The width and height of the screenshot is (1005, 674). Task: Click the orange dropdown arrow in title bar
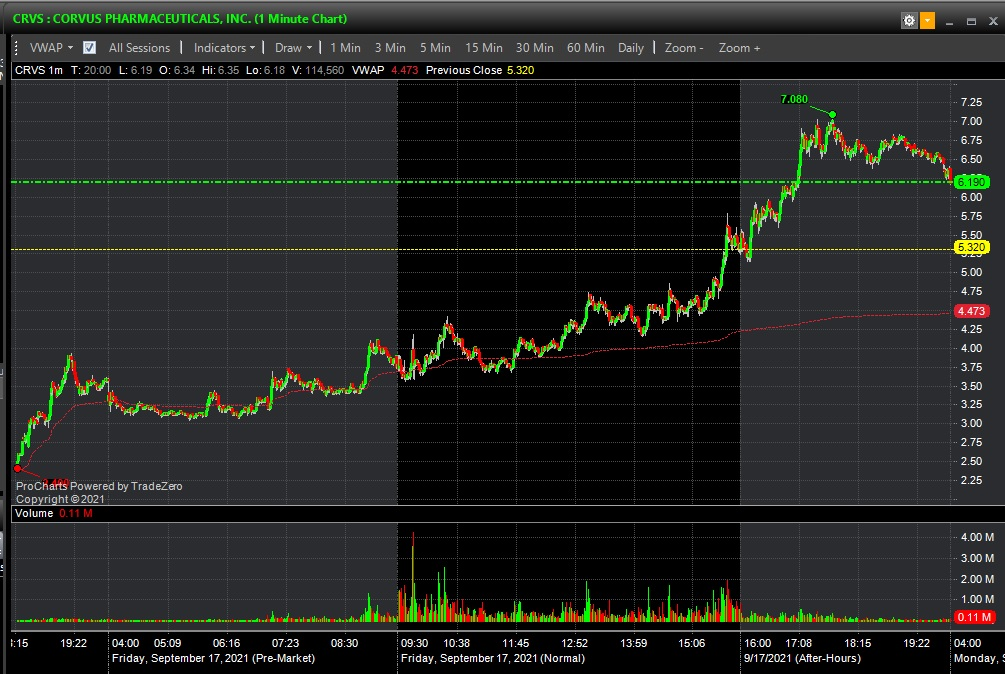pos(927,20)
